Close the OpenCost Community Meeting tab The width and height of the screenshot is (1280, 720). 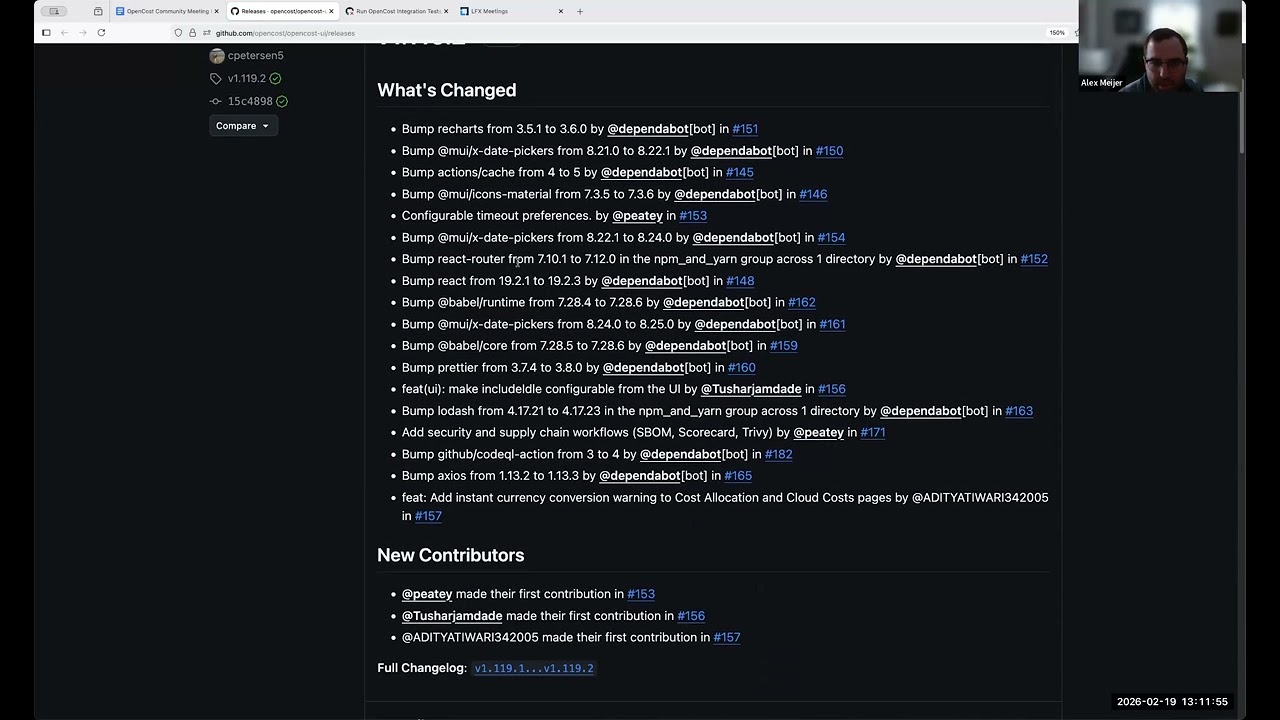coord(218,11)
